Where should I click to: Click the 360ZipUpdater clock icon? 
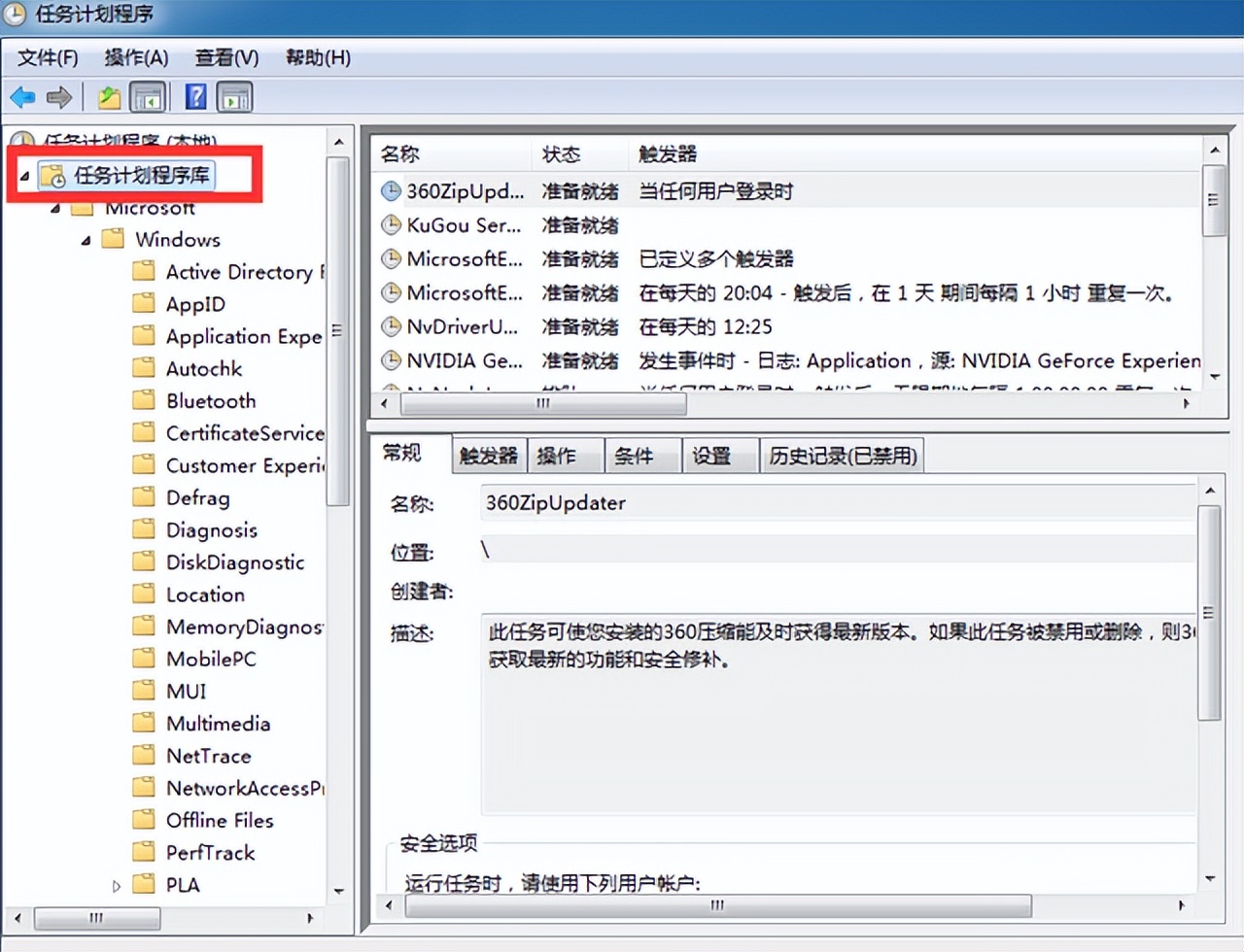coord(390,191)
